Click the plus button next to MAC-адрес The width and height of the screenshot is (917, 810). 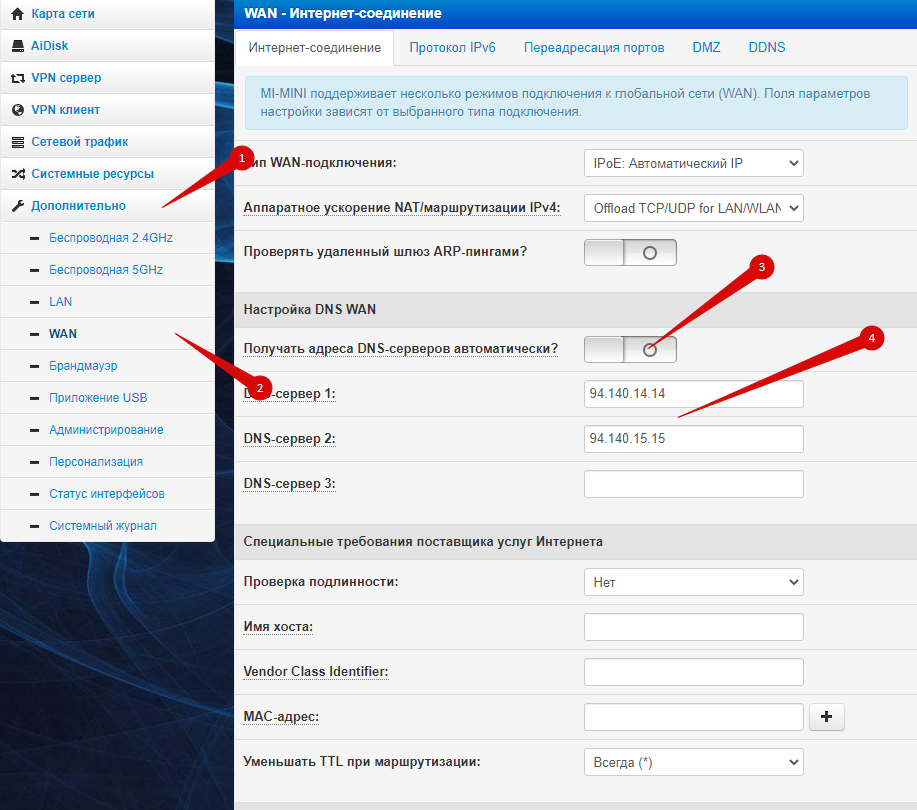tap(826, 716)
